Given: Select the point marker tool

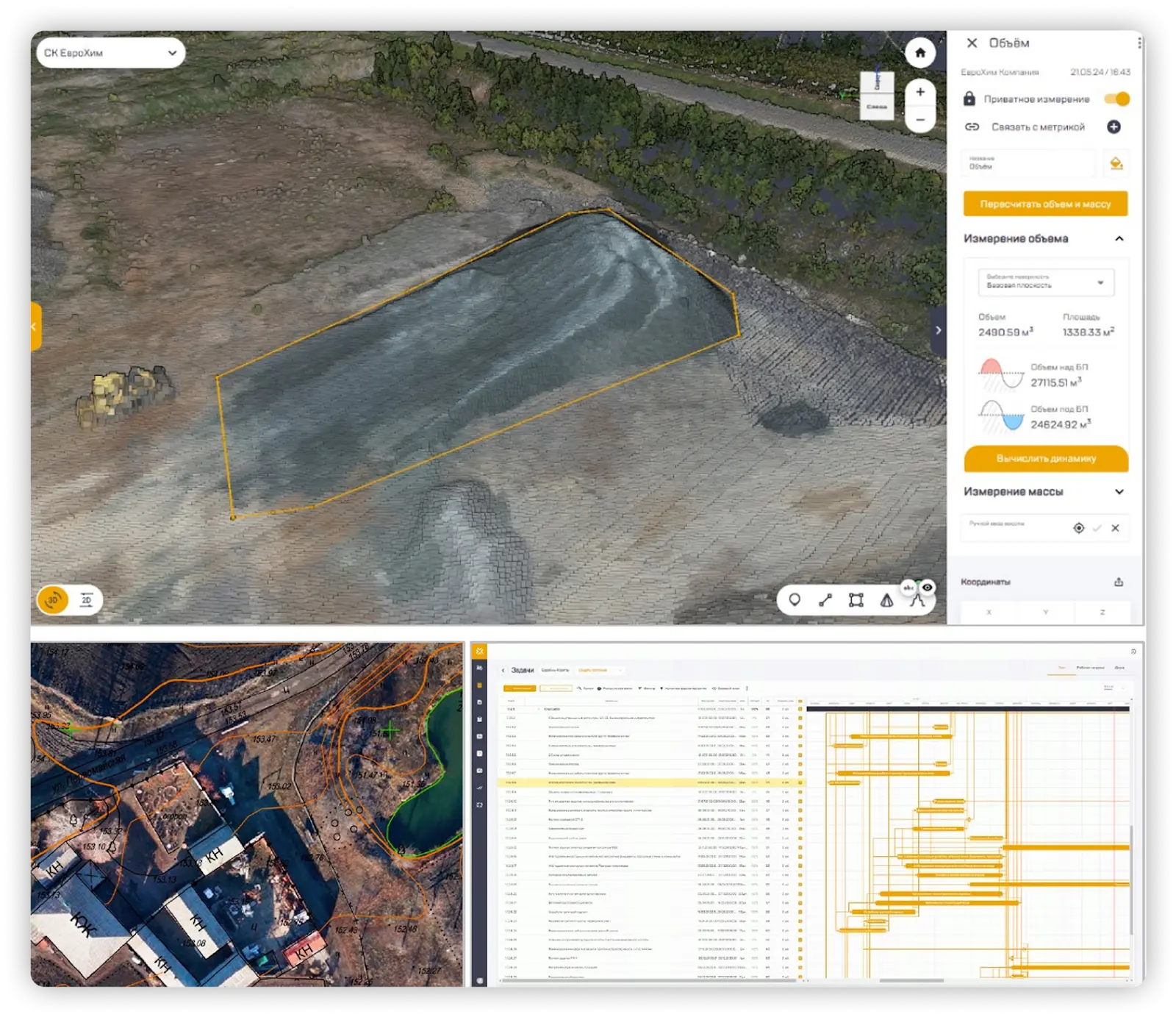Looking at the screenshot, I should [x=795, y=600].
